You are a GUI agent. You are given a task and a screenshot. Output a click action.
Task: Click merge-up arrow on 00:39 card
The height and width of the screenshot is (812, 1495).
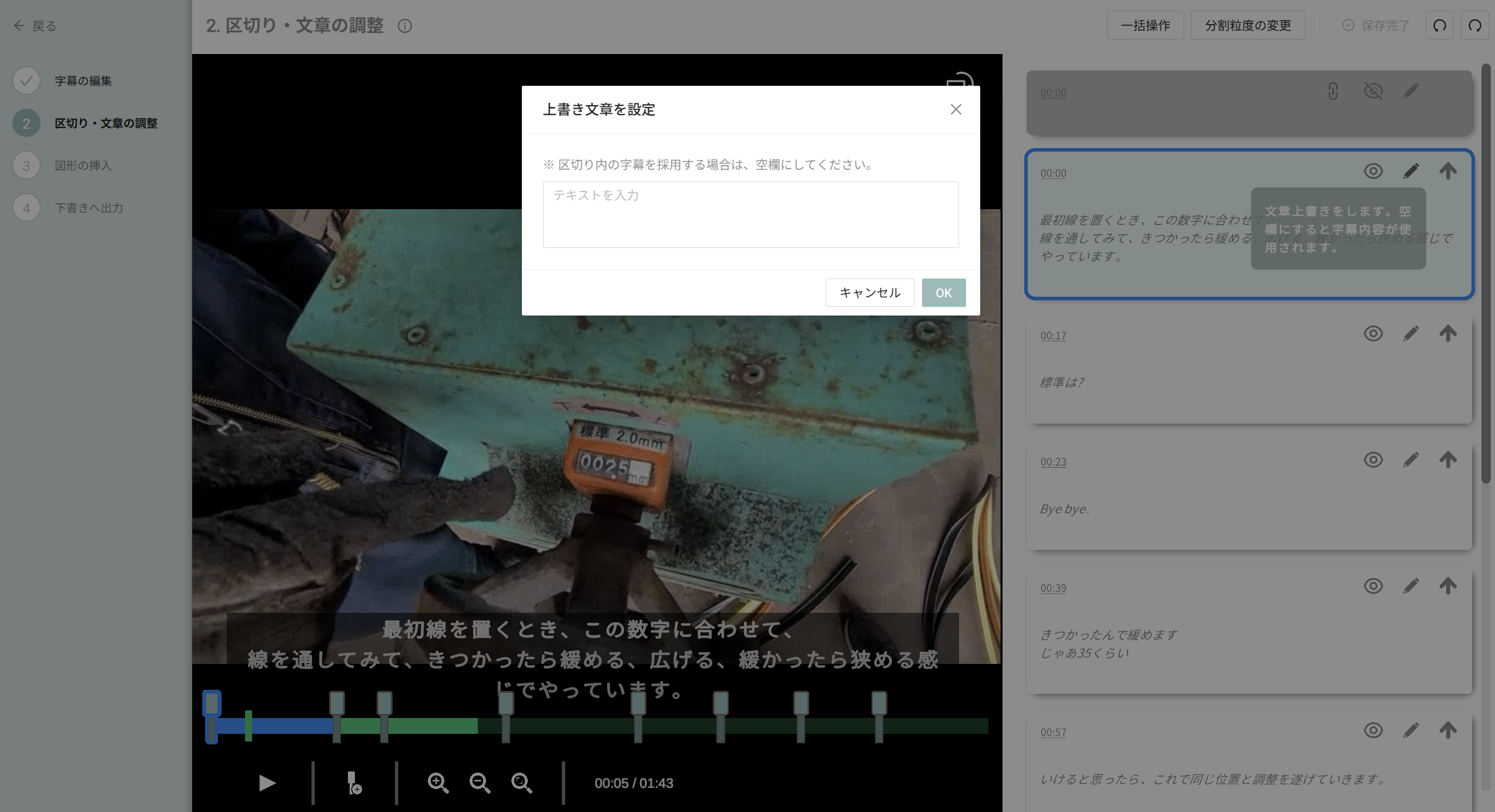pyautogui.click(x=1448, y=586)
